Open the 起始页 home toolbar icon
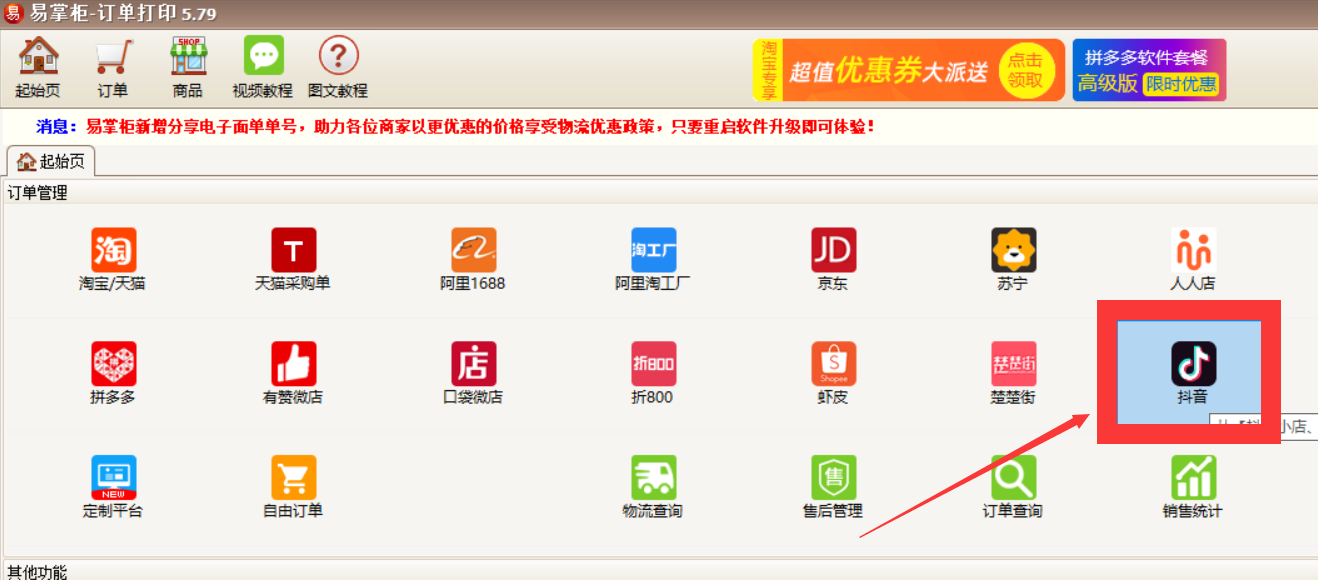Image resolution: width=1318 pixels, height=580 pixels. (x=38, y=67)
